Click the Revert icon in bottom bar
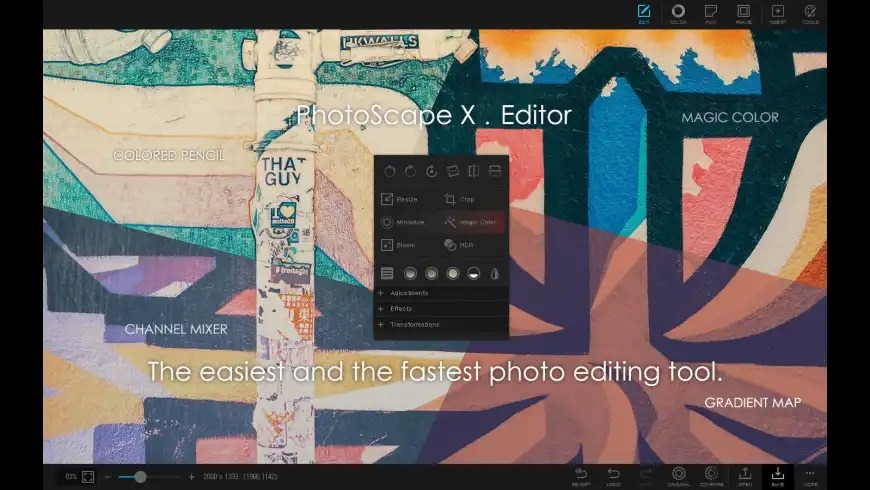 pyautogui.click(x=581, y=477)
